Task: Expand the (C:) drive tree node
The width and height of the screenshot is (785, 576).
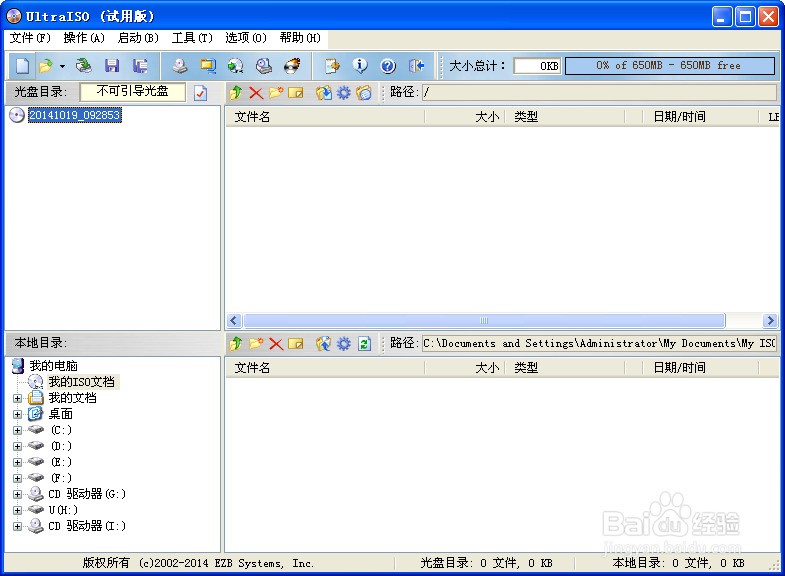Action: 18,430
